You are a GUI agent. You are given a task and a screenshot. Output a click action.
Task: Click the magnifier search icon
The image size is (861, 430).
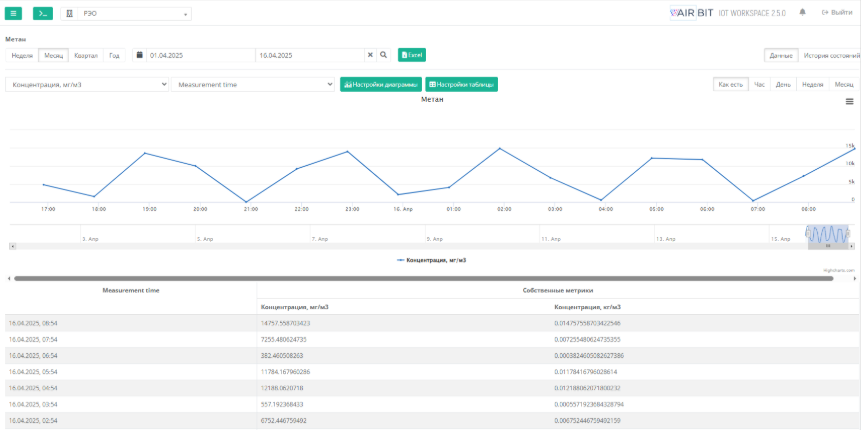383,55
